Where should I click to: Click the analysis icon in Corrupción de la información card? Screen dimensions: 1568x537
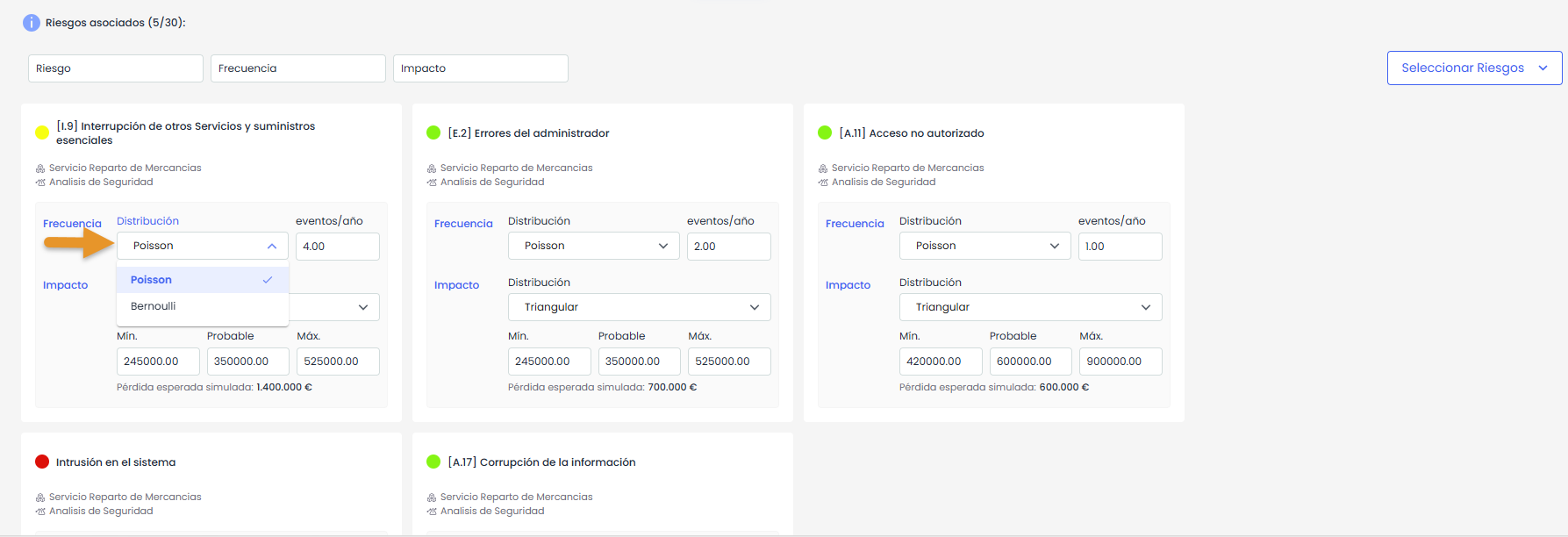coord(432,512)
